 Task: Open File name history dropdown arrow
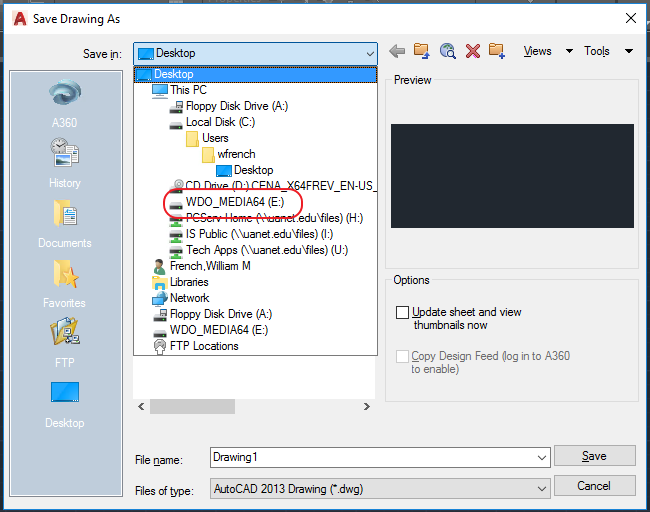click(541, 458)
